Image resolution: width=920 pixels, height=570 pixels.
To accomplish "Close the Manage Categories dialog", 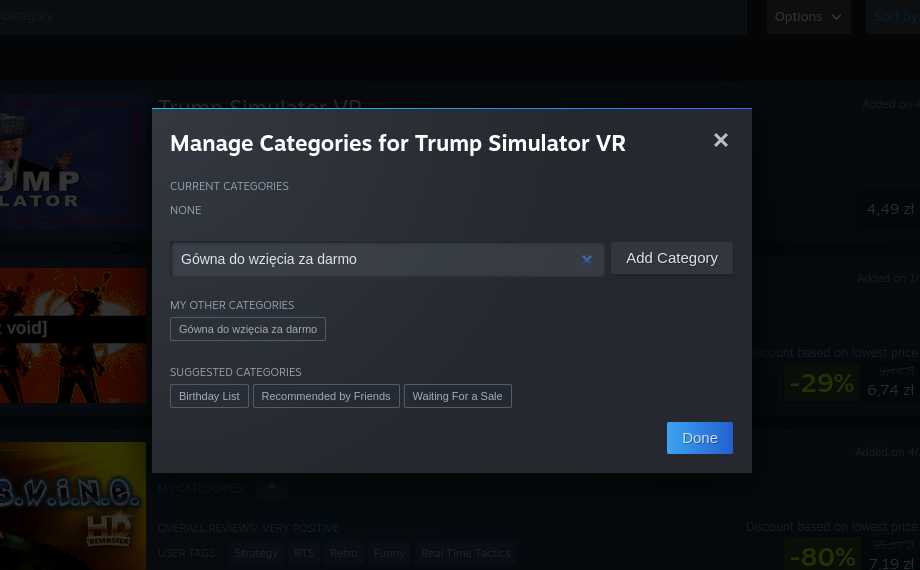I will [721, 140].
